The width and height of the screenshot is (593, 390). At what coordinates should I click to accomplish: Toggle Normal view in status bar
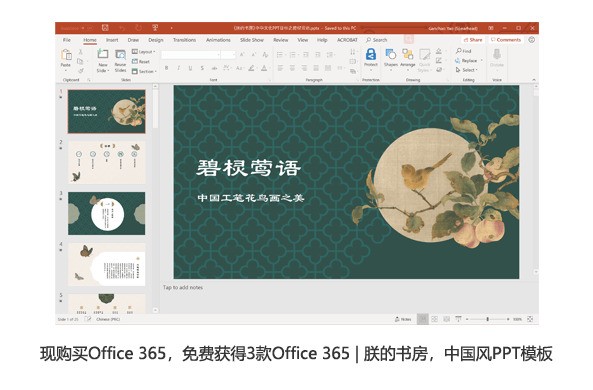tap(423, 319)
